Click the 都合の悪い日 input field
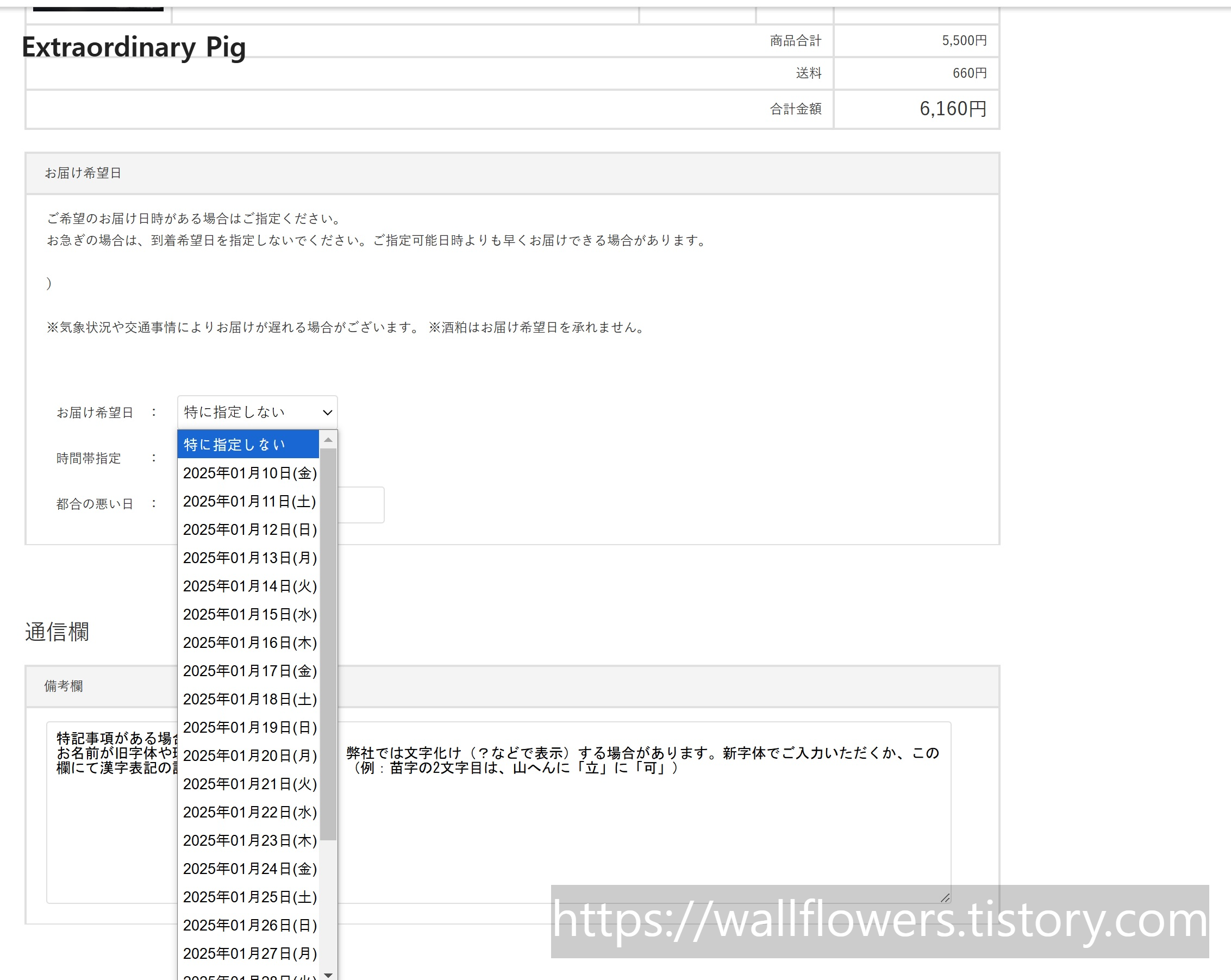This screenshot has height=980, width=1231. click(361, 504)
